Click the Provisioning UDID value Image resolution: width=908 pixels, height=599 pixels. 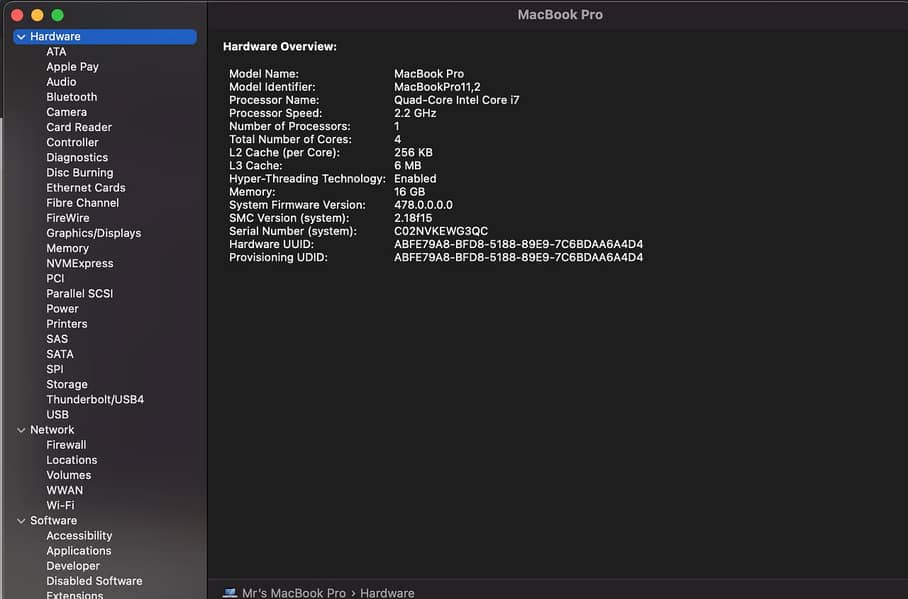pos(518,257)
